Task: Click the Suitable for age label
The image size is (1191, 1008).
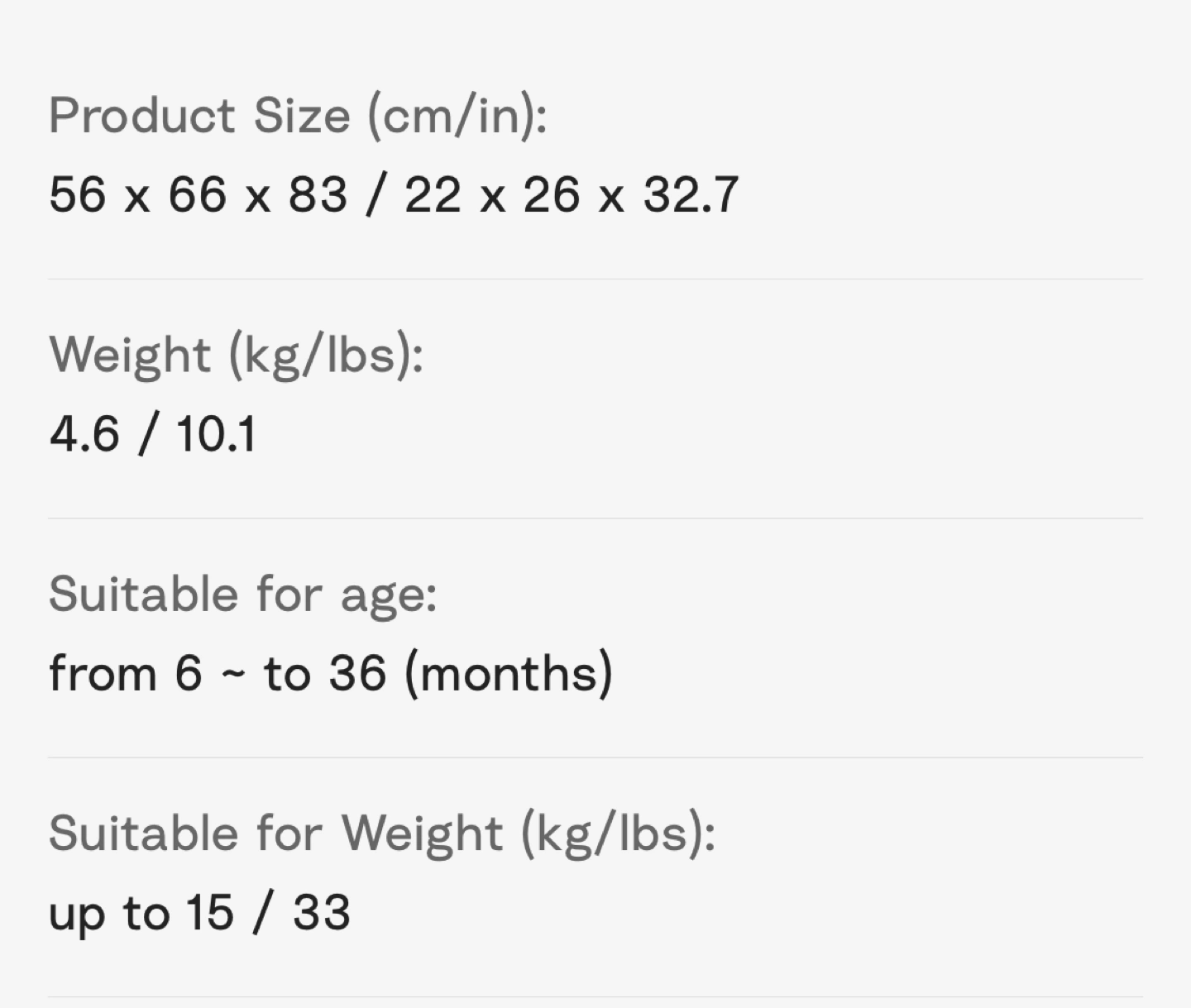Action: pyautogui.click(x=243, y=595)
